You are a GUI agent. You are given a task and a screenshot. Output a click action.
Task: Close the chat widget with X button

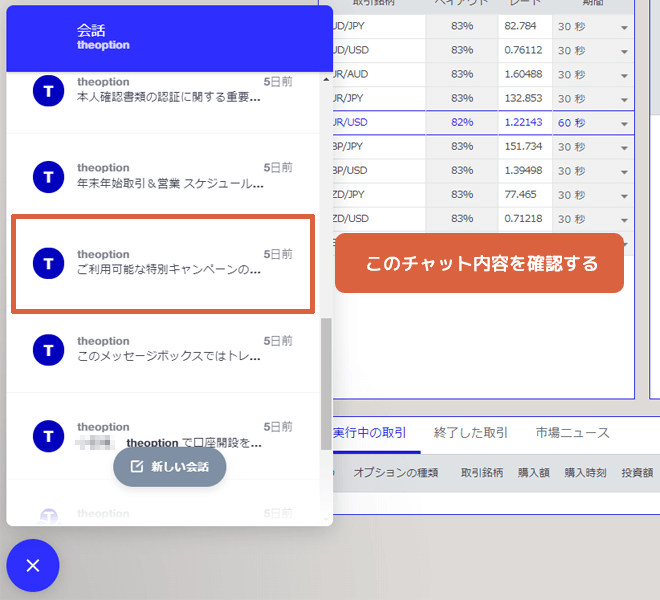pos(33,565)
